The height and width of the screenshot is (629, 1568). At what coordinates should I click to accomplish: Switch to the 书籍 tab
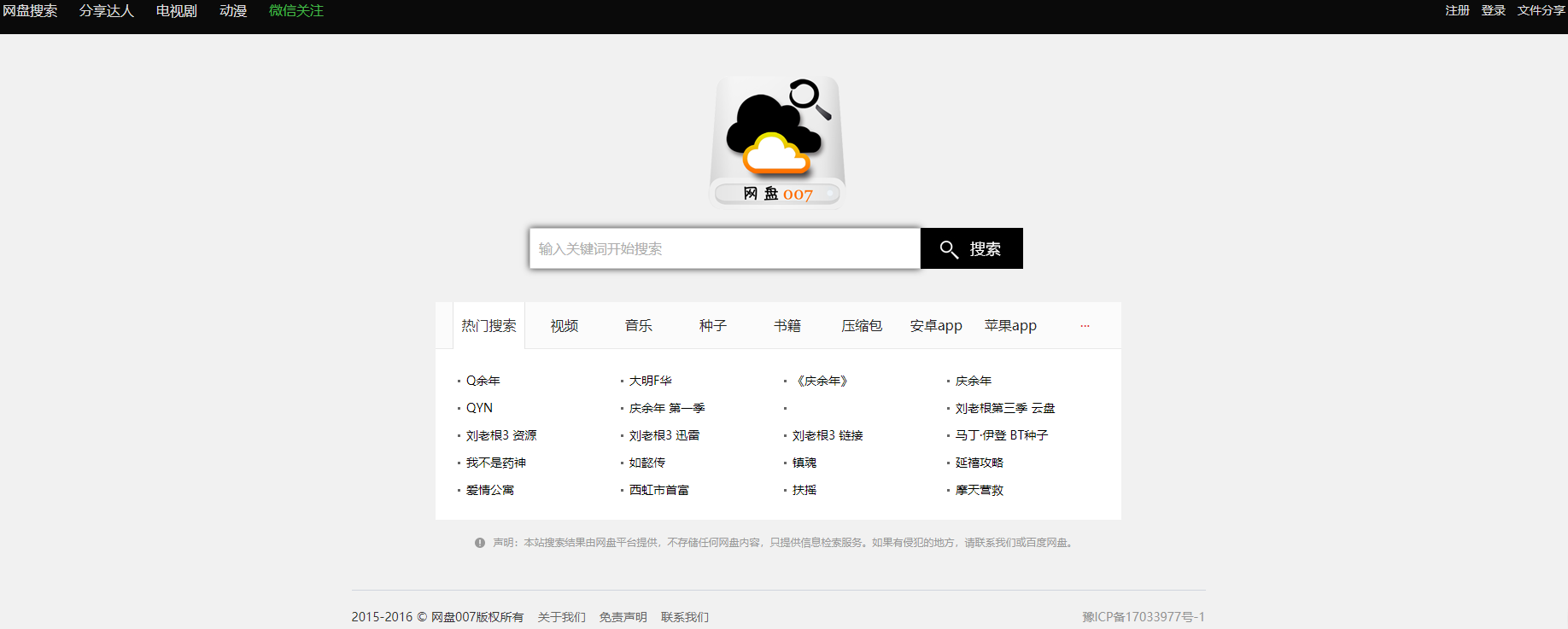tap(787, 326)
